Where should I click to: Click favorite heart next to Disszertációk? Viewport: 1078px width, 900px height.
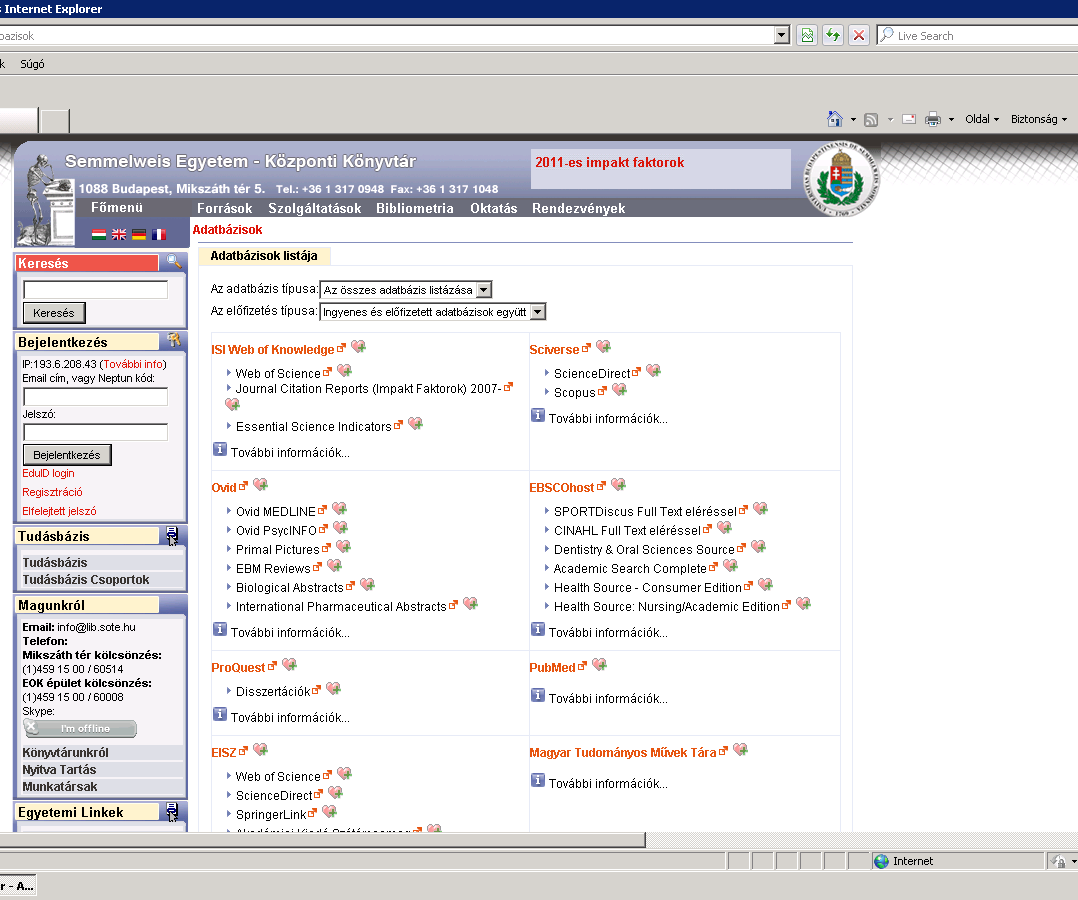[x=333, y=689]
